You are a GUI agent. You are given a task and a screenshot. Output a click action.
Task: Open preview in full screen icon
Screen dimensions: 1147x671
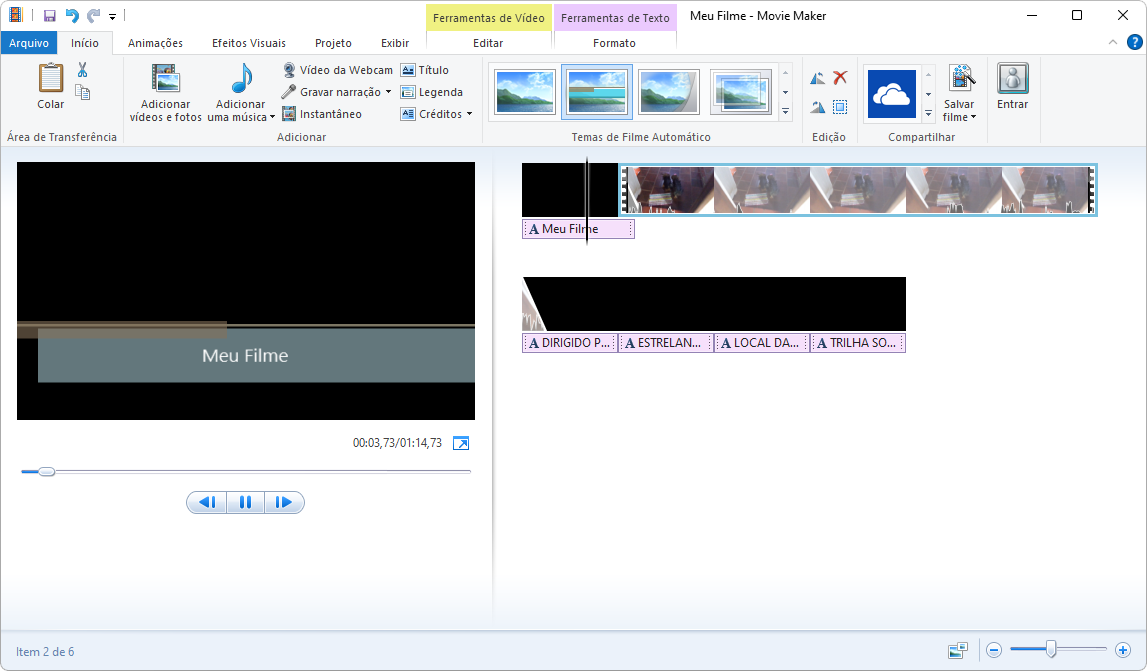point(461,443)
